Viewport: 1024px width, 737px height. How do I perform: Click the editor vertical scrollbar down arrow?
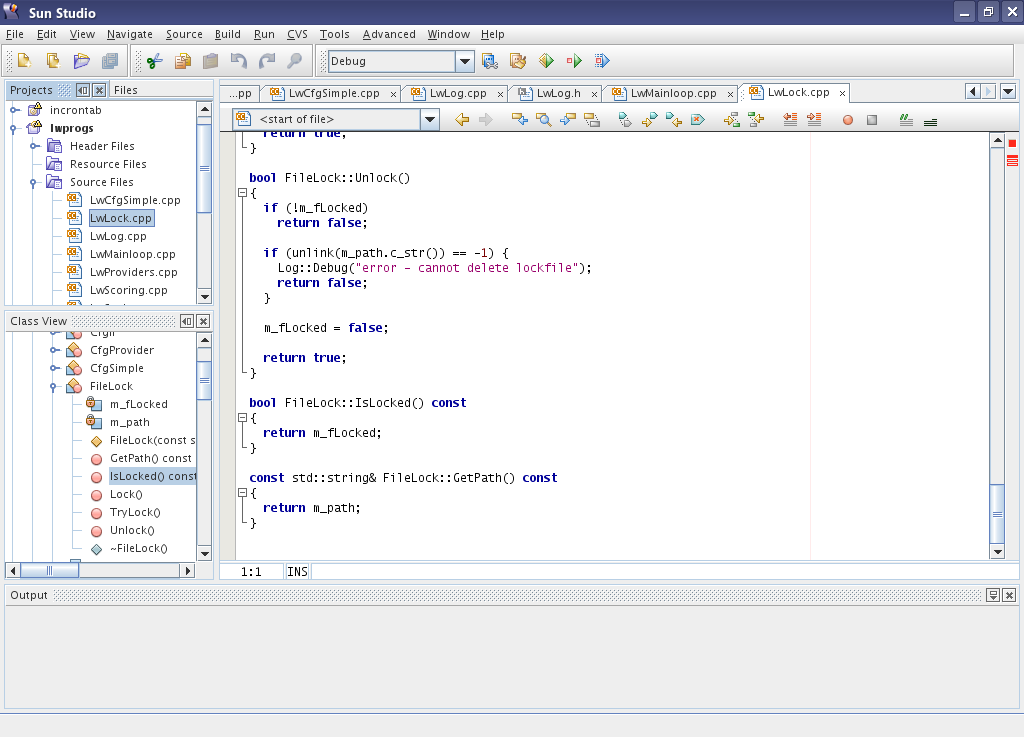[997, 552]
